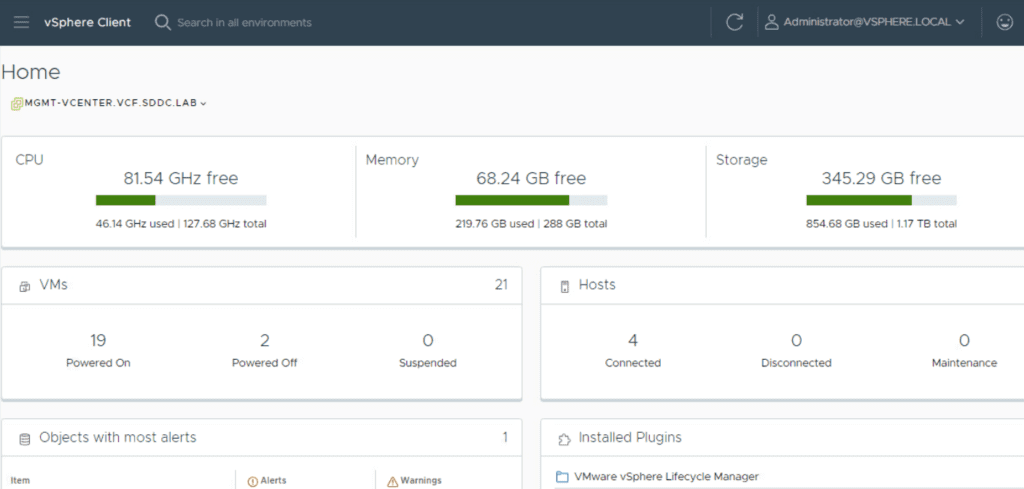Click the Objects with most alerts title
Image resolution: width=1024 pixels, height=489 pixels.
point(118,437)
